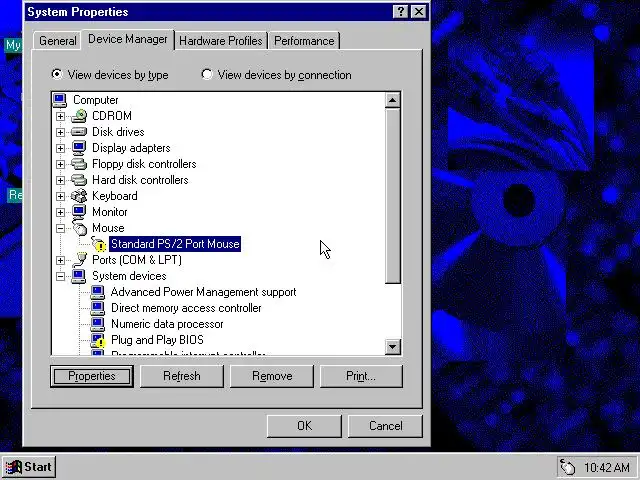
Task: Click the Print... button
Action: pyautogui.click(x=361, y=376)
